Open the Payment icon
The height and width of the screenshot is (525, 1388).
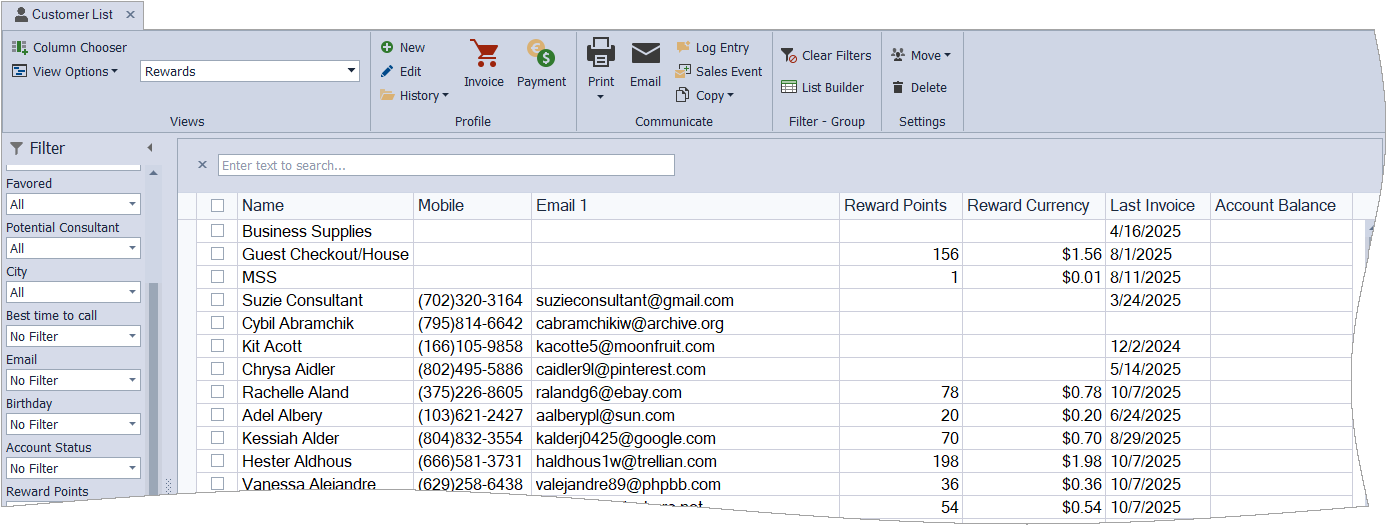tap(541, 55)
